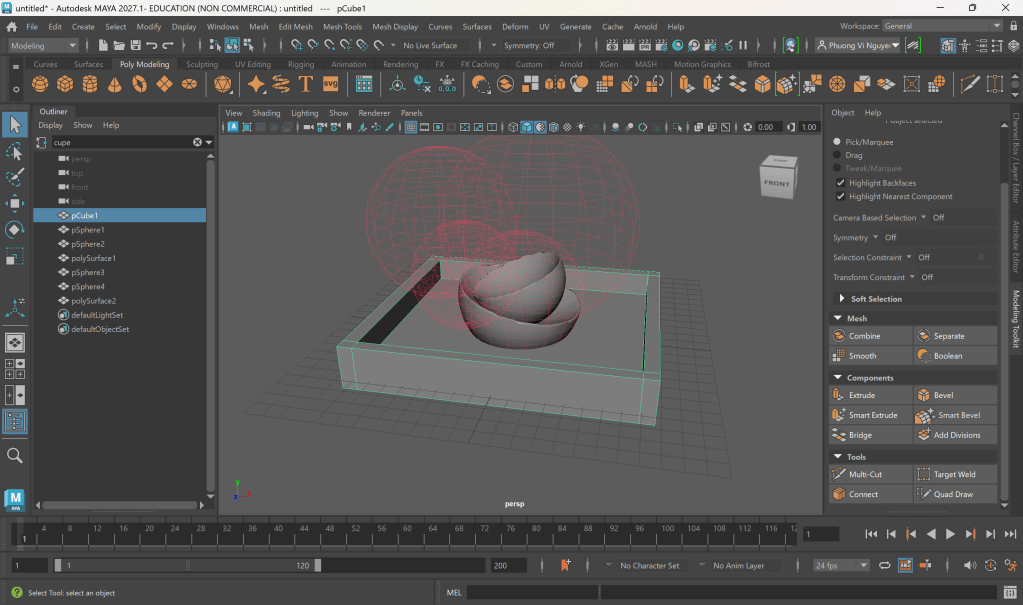Viewport: 1023px width, 605px height.
Task: Click the Undo arrow icon
Action: [x=151, y=45]
